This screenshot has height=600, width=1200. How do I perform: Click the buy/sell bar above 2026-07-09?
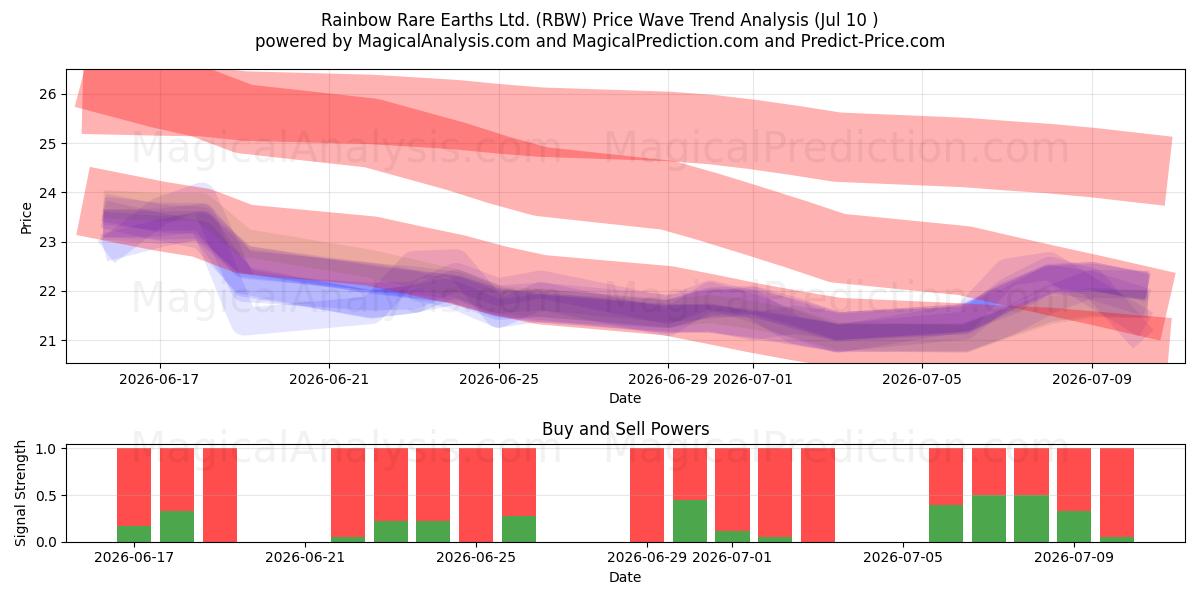[1074, 495]
